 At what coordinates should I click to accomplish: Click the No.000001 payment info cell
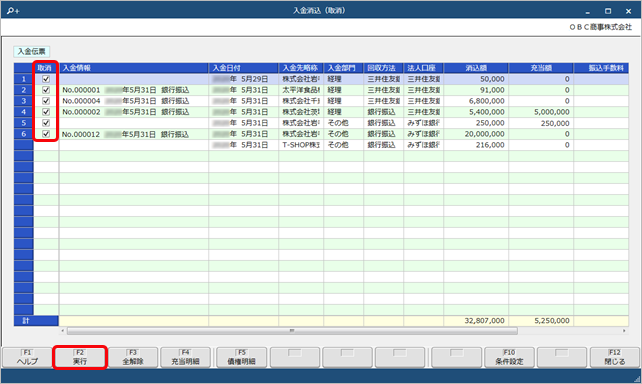click(134, 90)
